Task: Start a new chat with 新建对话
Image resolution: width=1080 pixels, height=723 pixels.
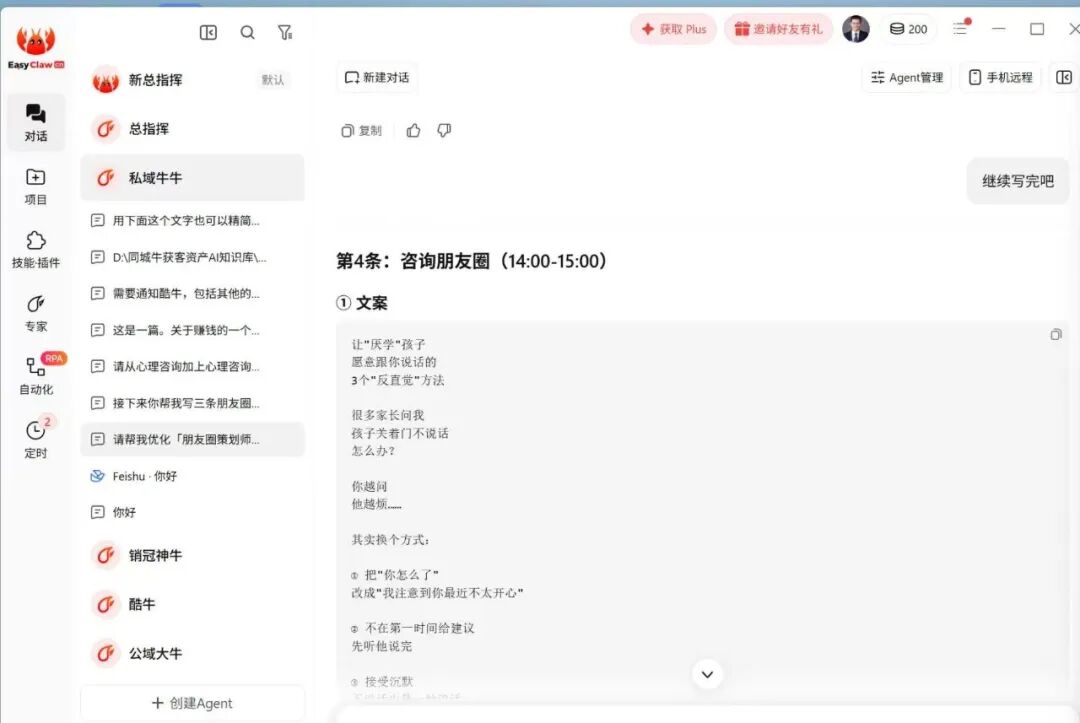Action: pyautogui.click(x=377, y=77)
